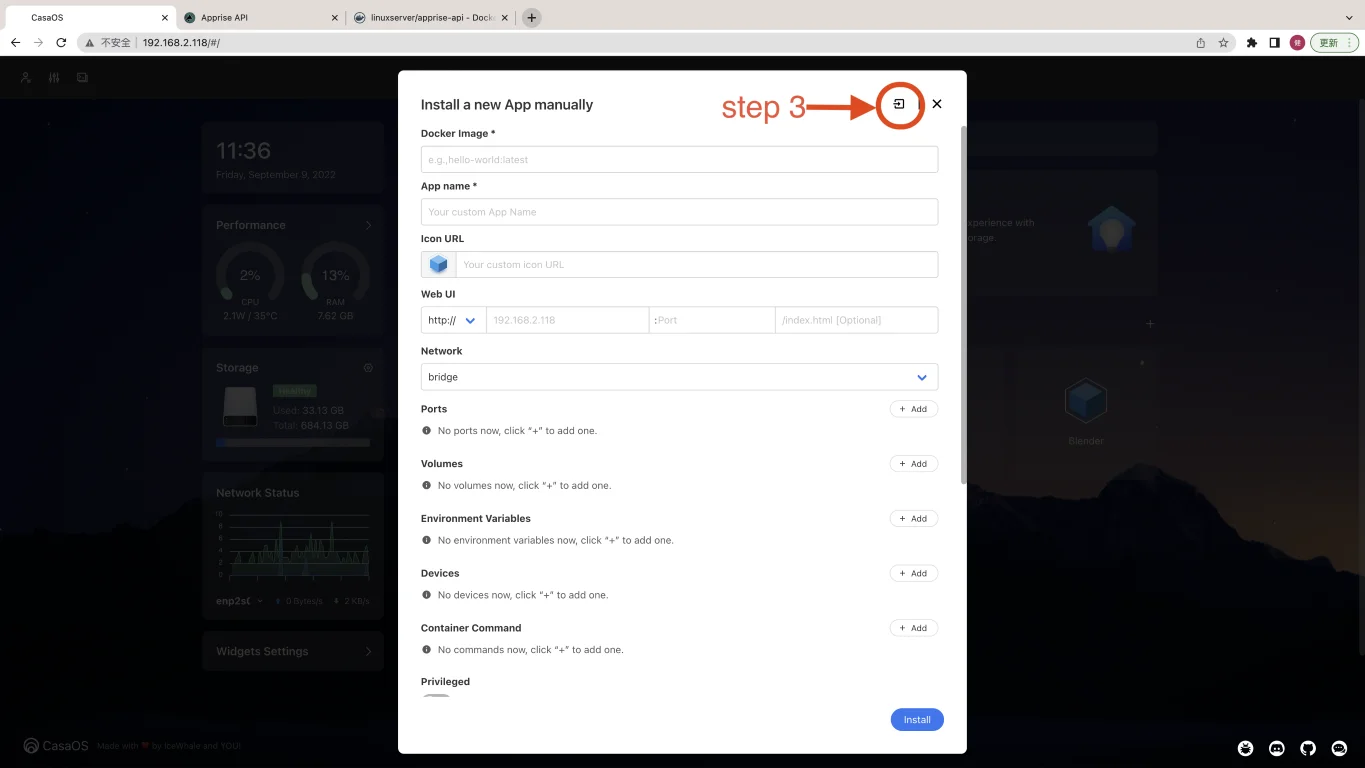Image resolution: width=1365 pixels, height=768 pixels.
Task: Click the Docker Image input field
Action: [679, 160]
